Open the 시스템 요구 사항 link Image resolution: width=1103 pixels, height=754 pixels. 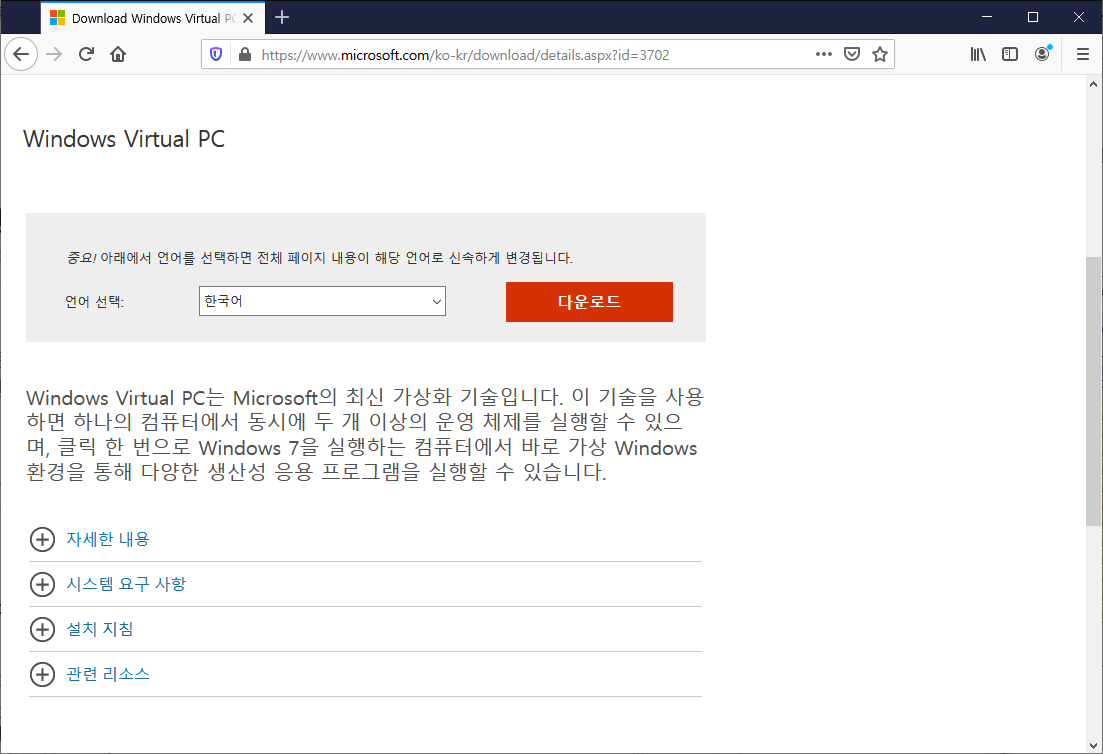(x=126, y=584)
